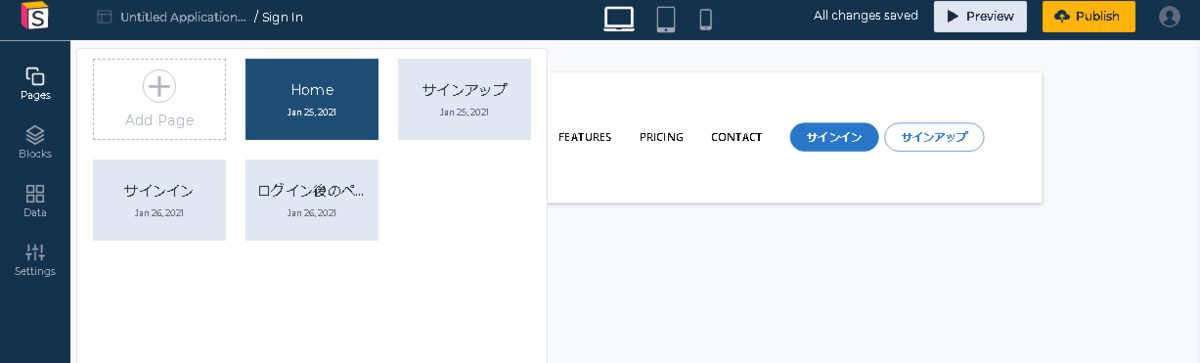Click the application icon beside Untitled Application
The width and height of the screenshot is (1200, 363).
pyautogui.click(x=104, y=17)
